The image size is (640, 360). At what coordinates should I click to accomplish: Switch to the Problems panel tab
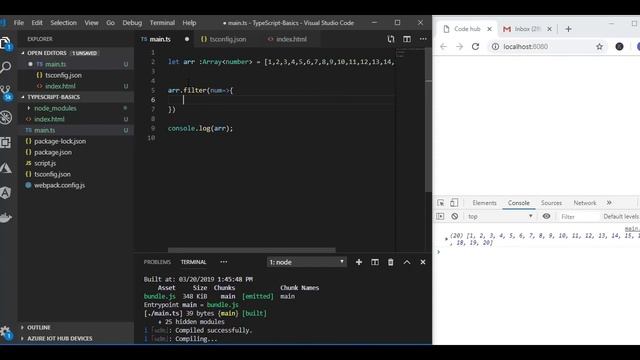(157, 262)
